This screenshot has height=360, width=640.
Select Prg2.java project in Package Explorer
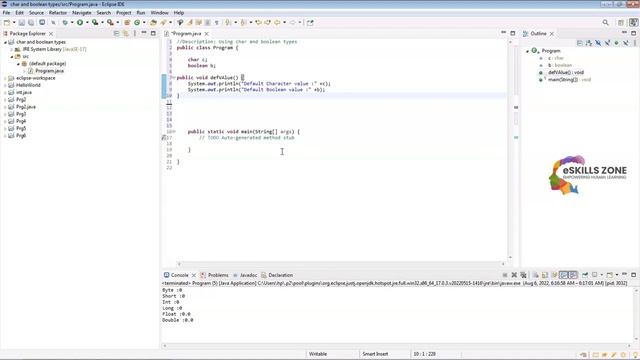click(26, 107)
